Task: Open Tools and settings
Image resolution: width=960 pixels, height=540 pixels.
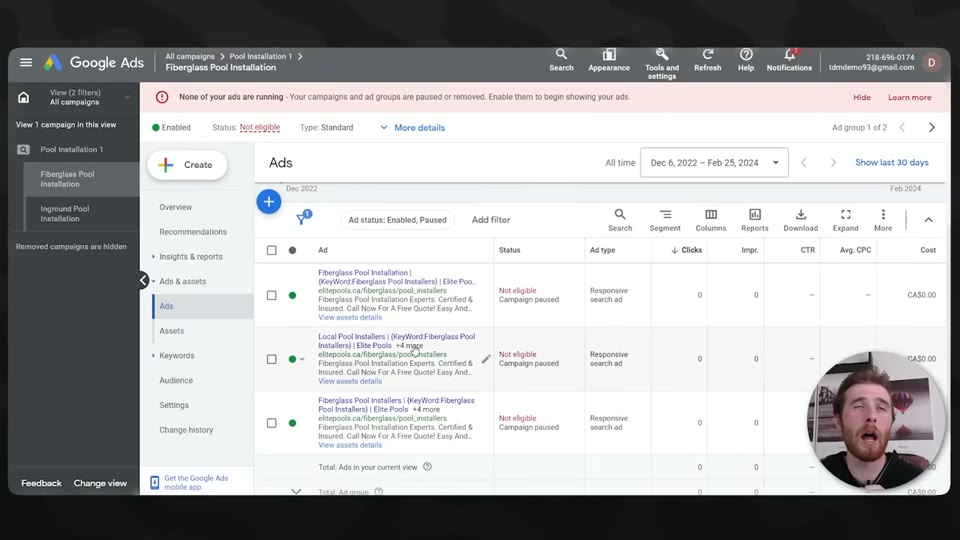Action: pyautogui.click(x=662, y=64)
